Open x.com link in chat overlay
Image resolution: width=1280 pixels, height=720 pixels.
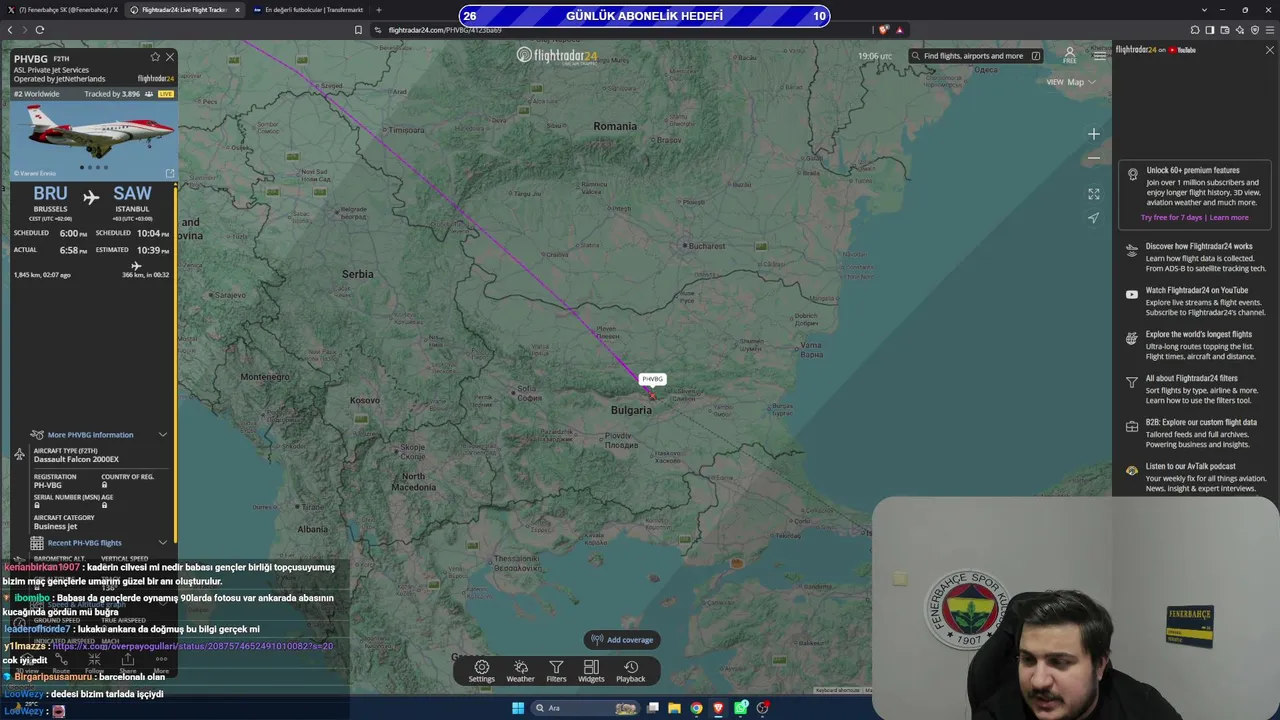193,646
